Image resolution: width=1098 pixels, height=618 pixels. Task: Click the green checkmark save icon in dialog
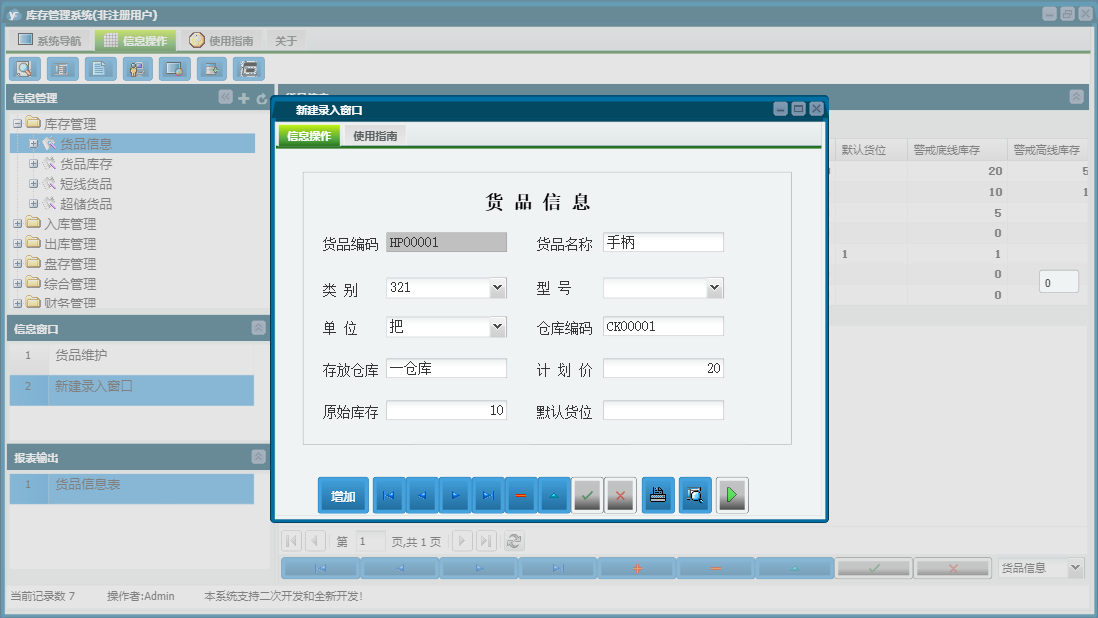(587, 495)
